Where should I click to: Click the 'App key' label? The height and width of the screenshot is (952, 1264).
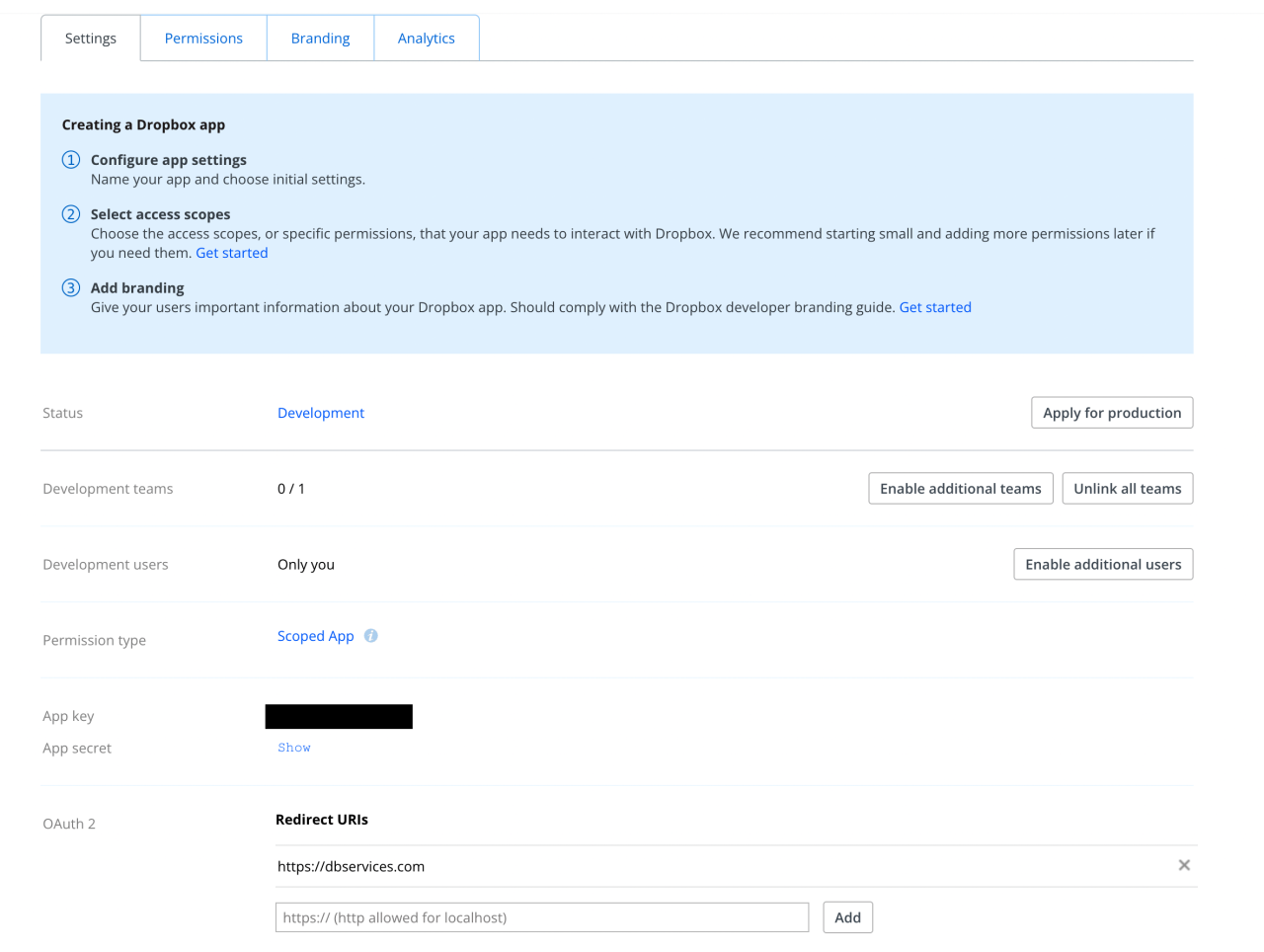coord(68,716)
